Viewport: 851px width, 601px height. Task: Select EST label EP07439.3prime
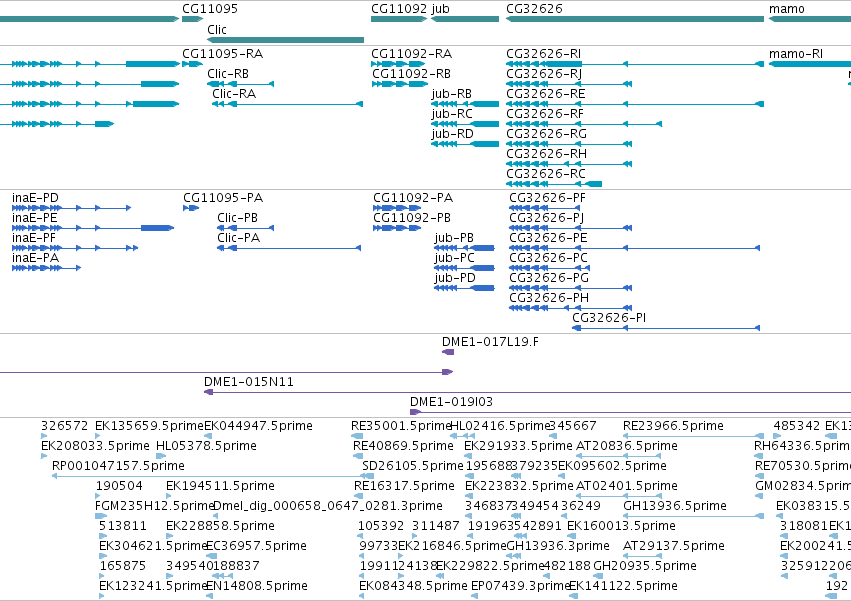pos(521,586)
